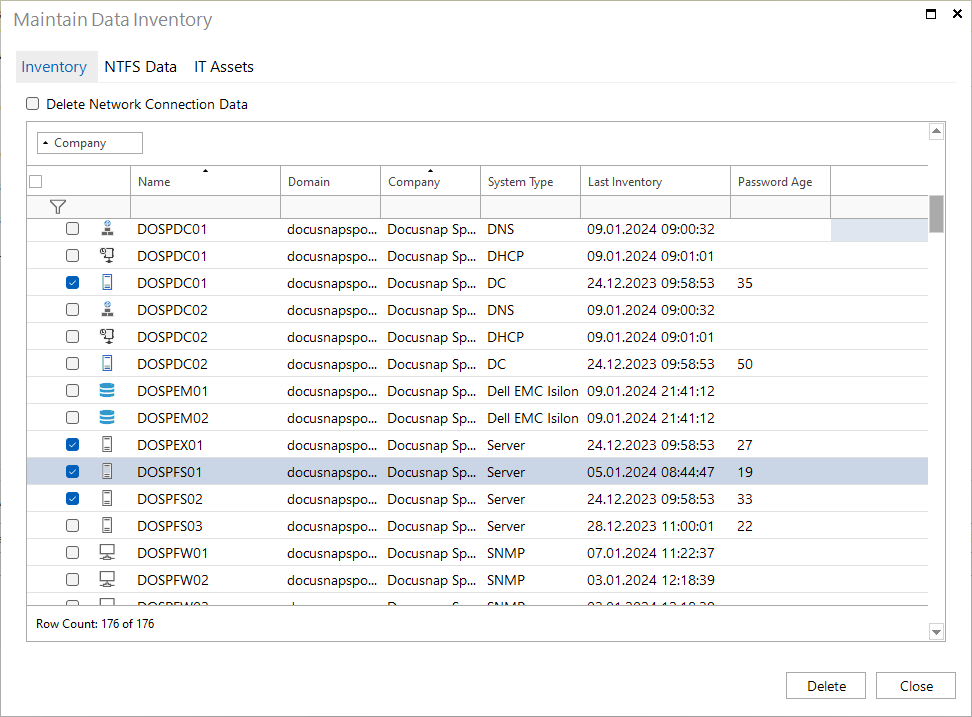Click the server icon for DOSPFS01
The image size is (972, 717).
click(x=107, y=472)
